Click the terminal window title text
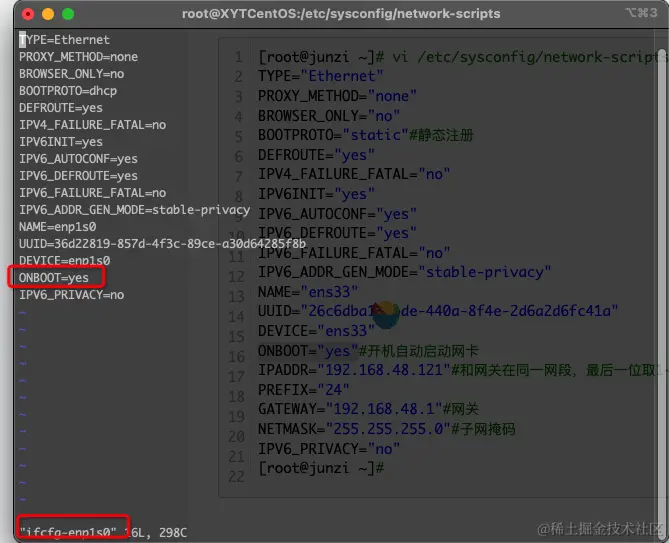This screenshot has width=669, height=543. (341, 14)
